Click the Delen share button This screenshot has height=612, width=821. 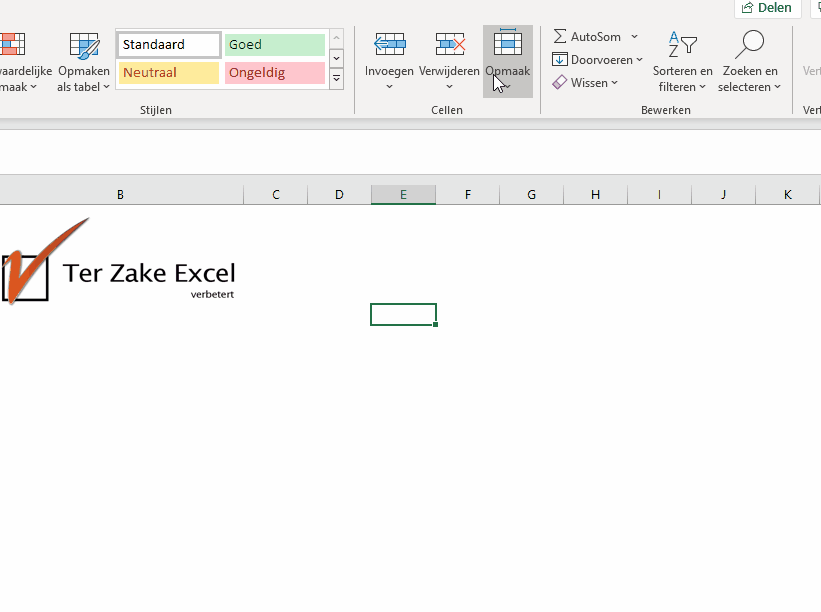point(768,8)
